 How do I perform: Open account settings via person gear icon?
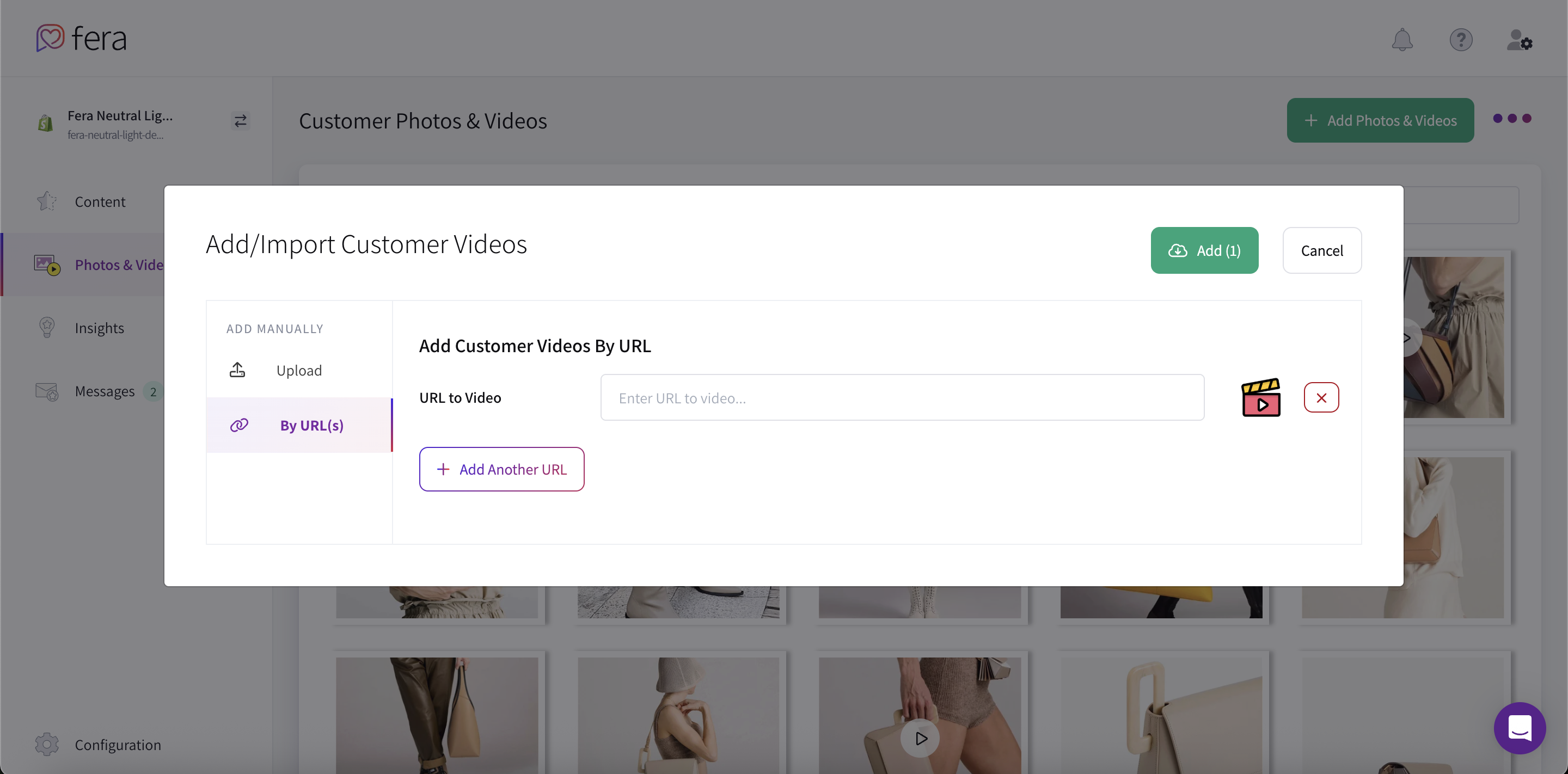coord(1520,41)
